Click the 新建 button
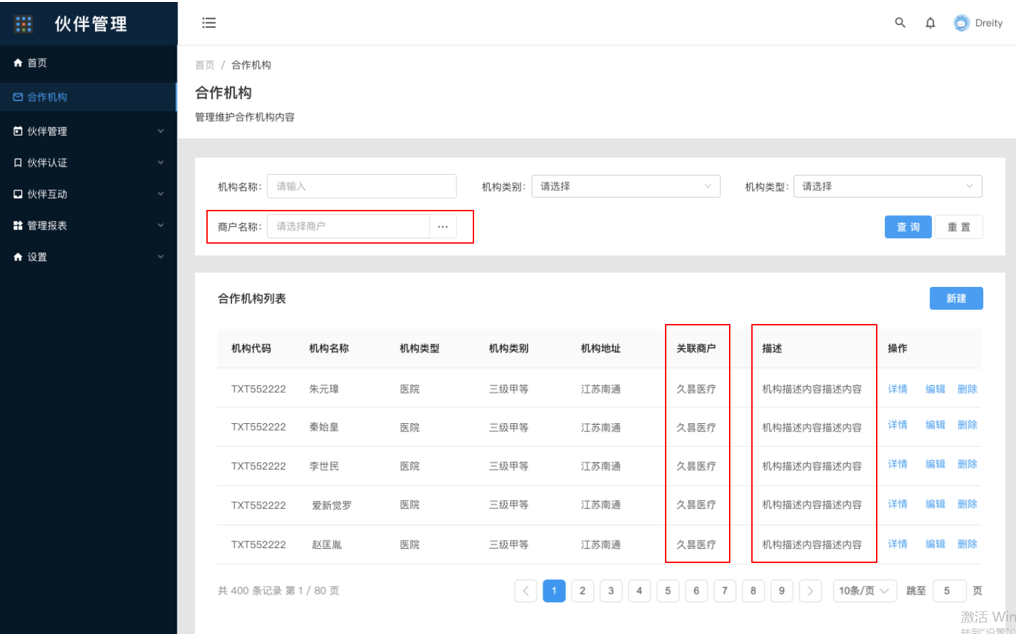The image size is (1016, 634). (x=956, y=298)
